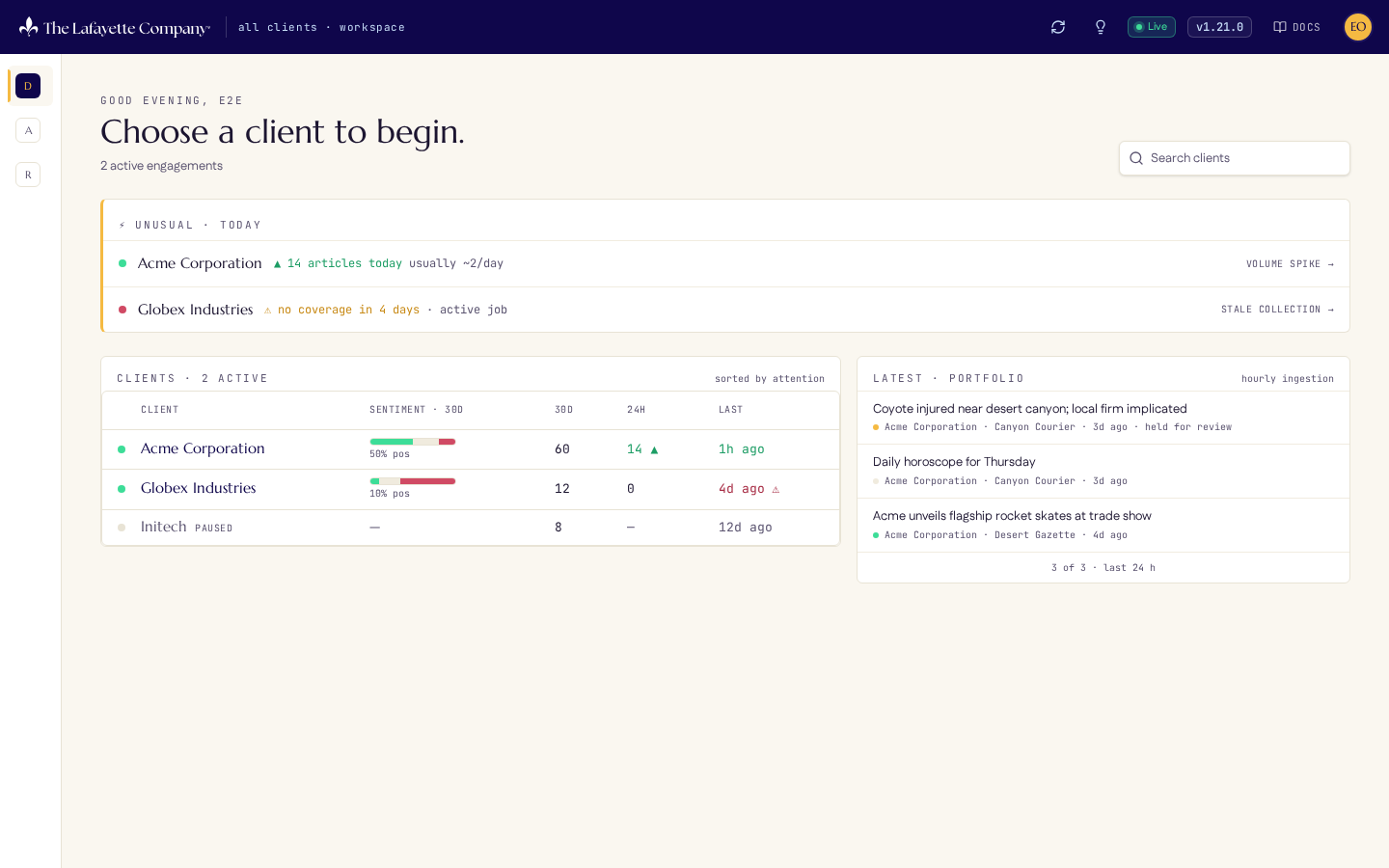Click the 30D column header
This screenshot has width=1389, height=868.
[564, 410]
